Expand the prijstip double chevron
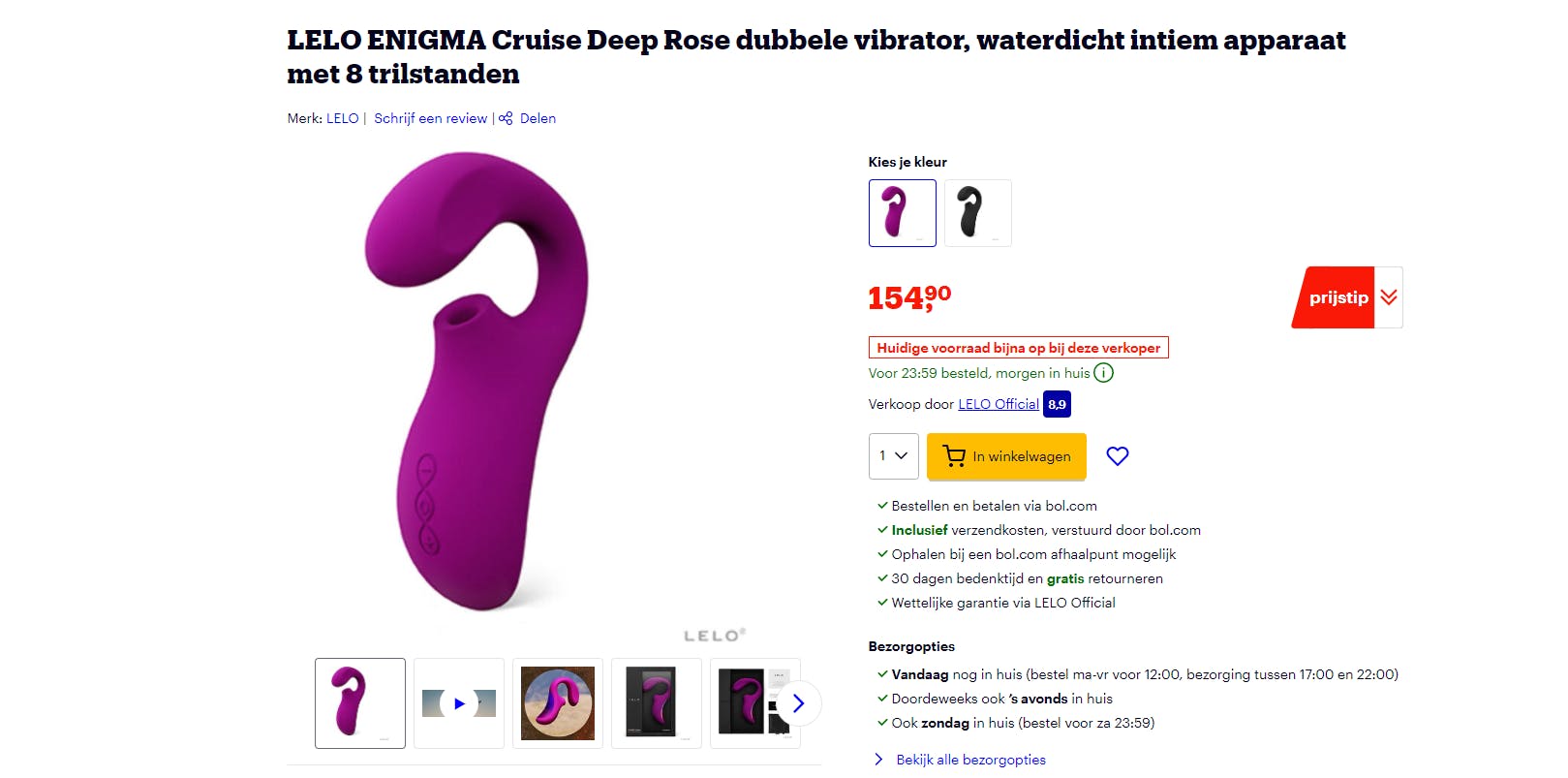The height and width of the screenshot is (778, 1568). coord(1389,297)
